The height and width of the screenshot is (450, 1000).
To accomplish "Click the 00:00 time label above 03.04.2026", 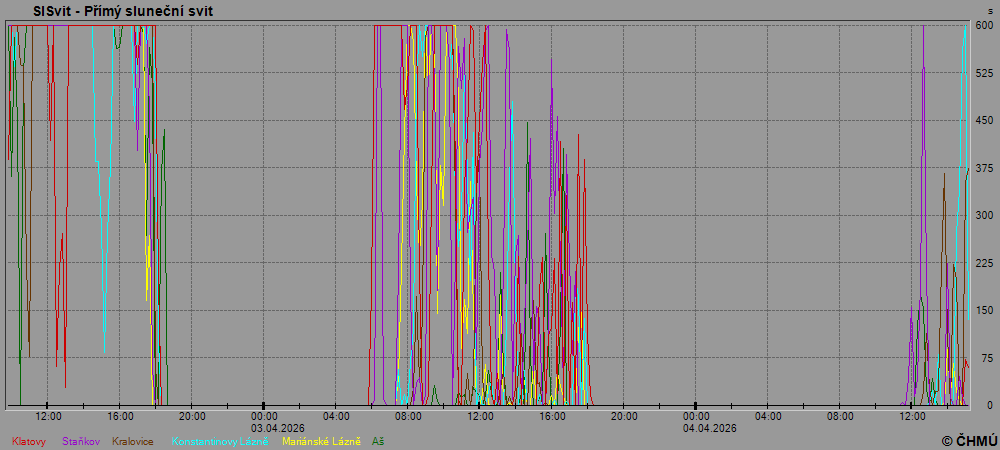I will coord(264,416).
